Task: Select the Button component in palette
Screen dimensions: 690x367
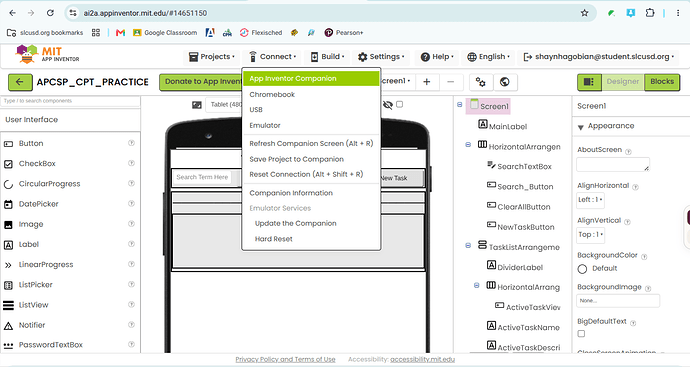Action: pyautogui.click(x=31, y=143)
